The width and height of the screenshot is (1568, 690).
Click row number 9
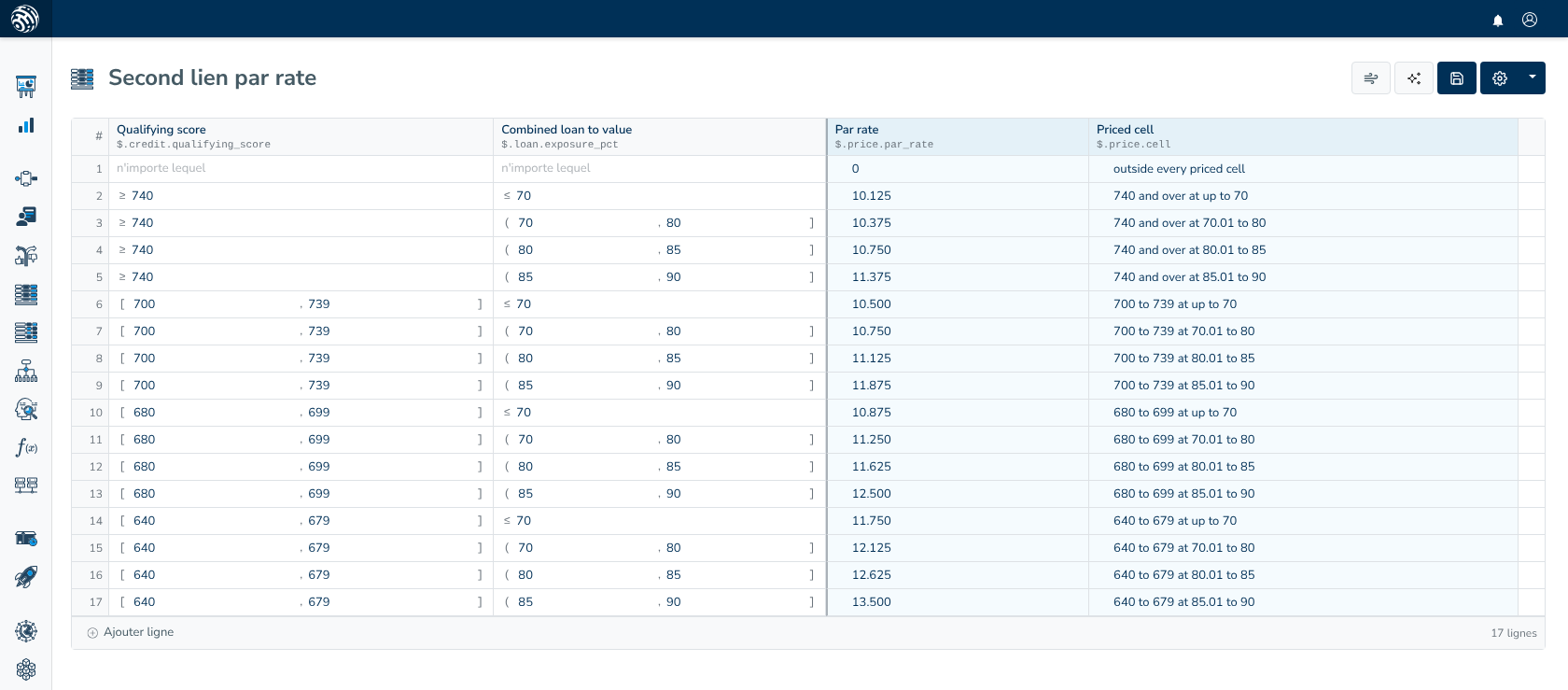(x=91, y=386)
